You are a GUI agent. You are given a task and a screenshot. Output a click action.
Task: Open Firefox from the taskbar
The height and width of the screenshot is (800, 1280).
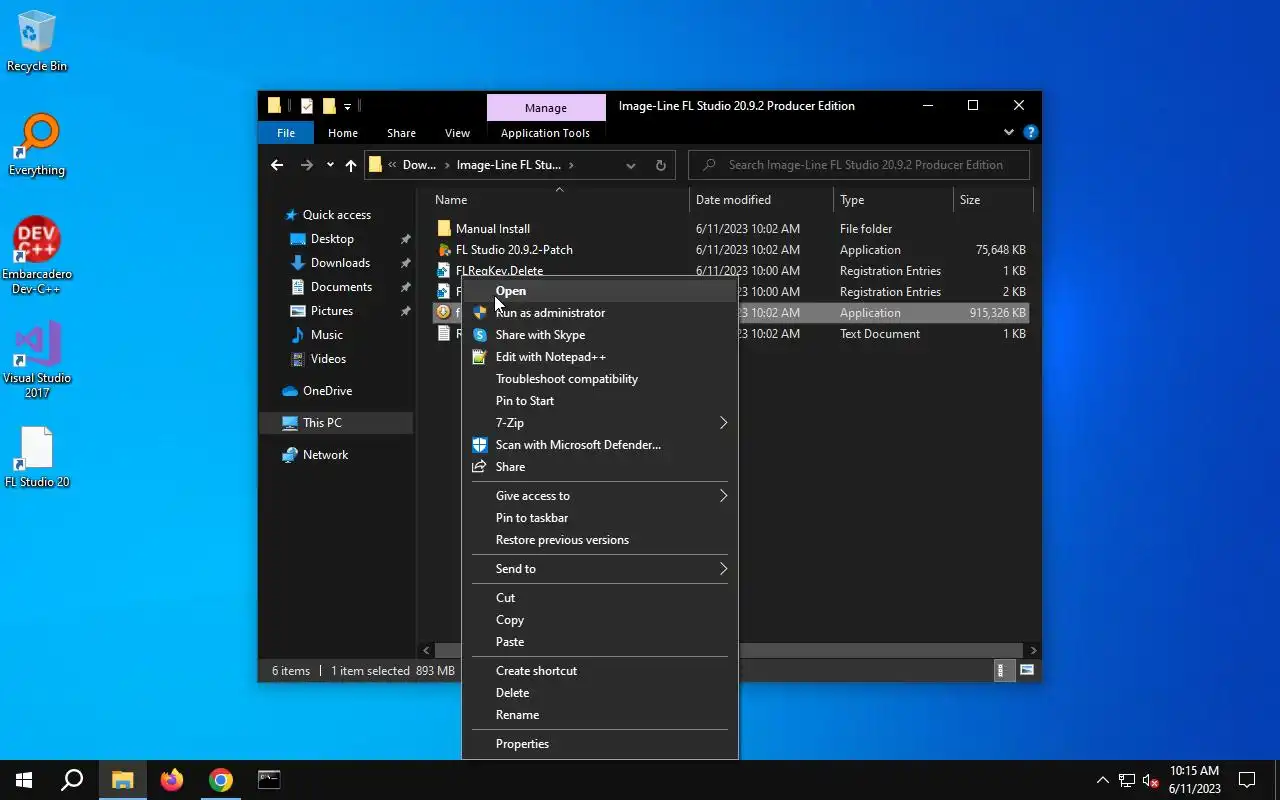[172, 780]
